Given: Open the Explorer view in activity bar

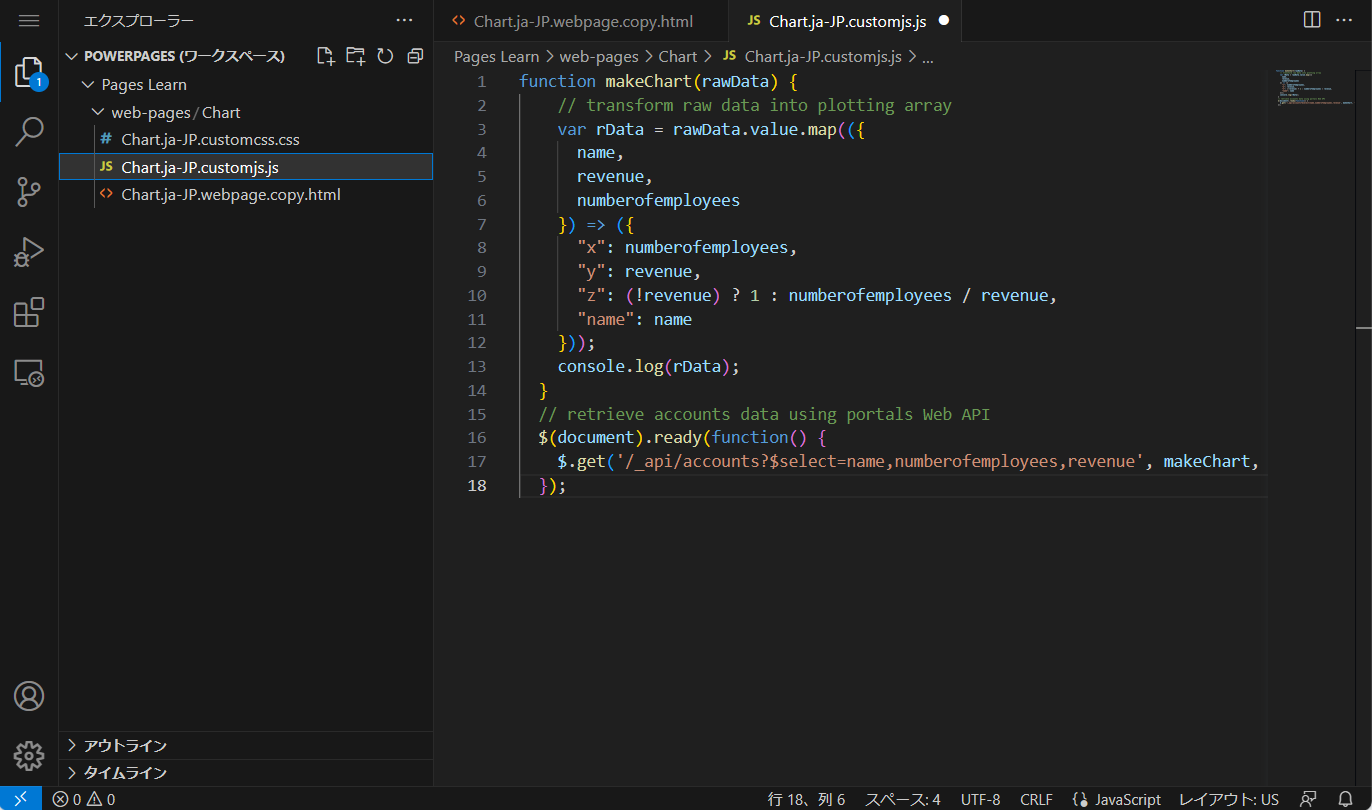Looking at the screenshot, I should tap(29, 73).
